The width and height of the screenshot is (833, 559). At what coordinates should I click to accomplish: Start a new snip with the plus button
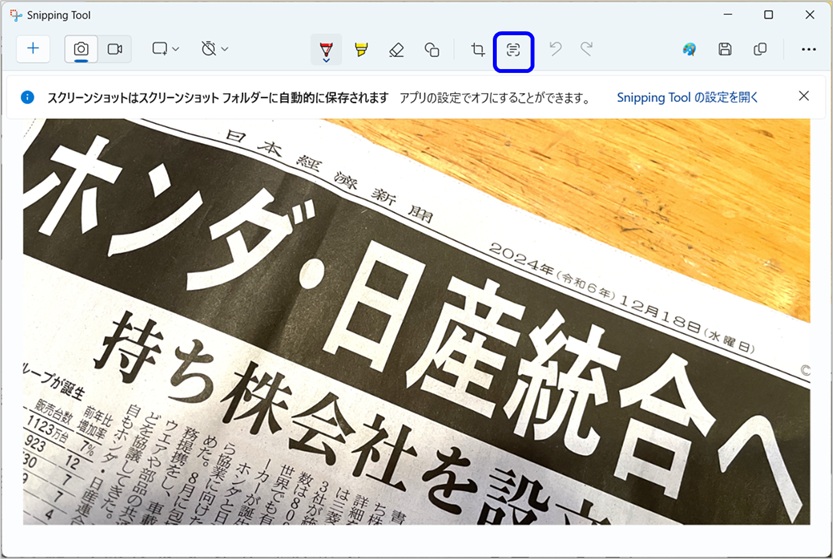(x=33, y=49)
